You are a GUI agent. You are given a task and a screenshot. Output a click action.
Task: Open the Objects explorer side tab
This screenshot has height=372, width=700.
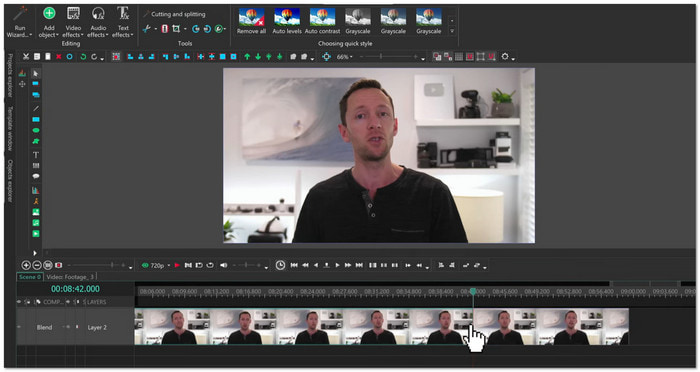(x=10, y=181)
